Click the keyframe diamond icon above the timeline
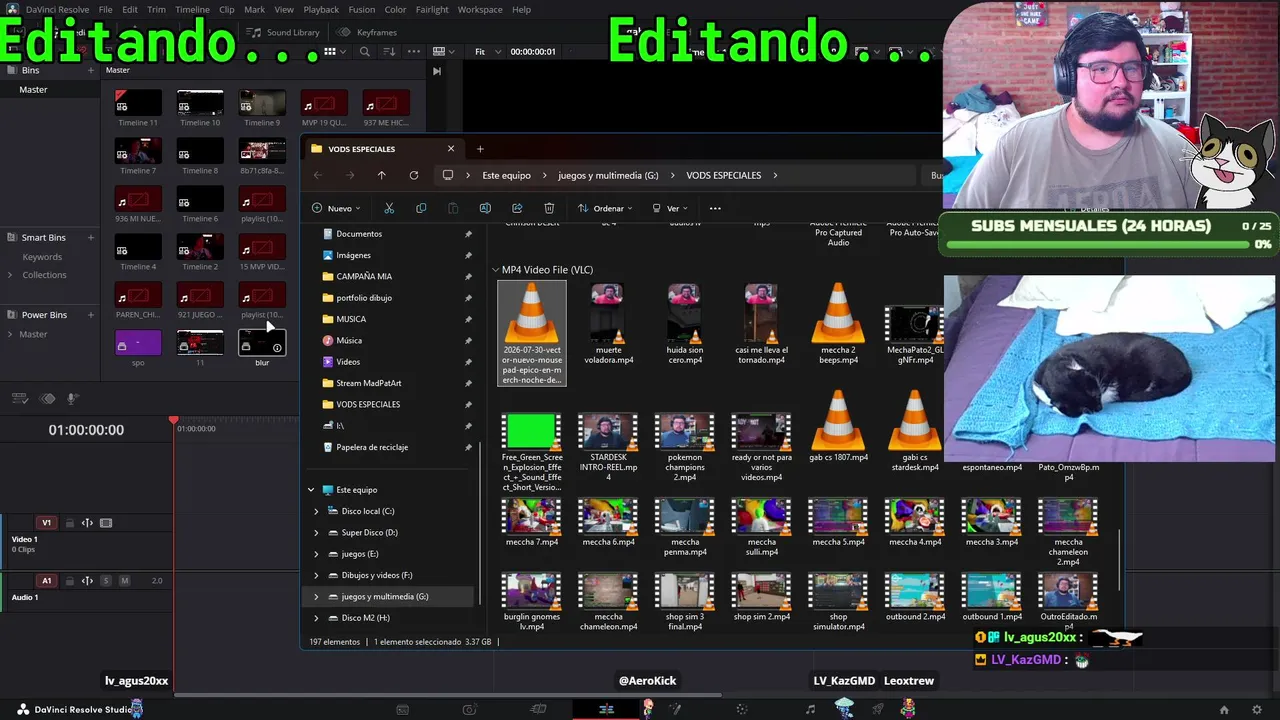 point(47,398)
